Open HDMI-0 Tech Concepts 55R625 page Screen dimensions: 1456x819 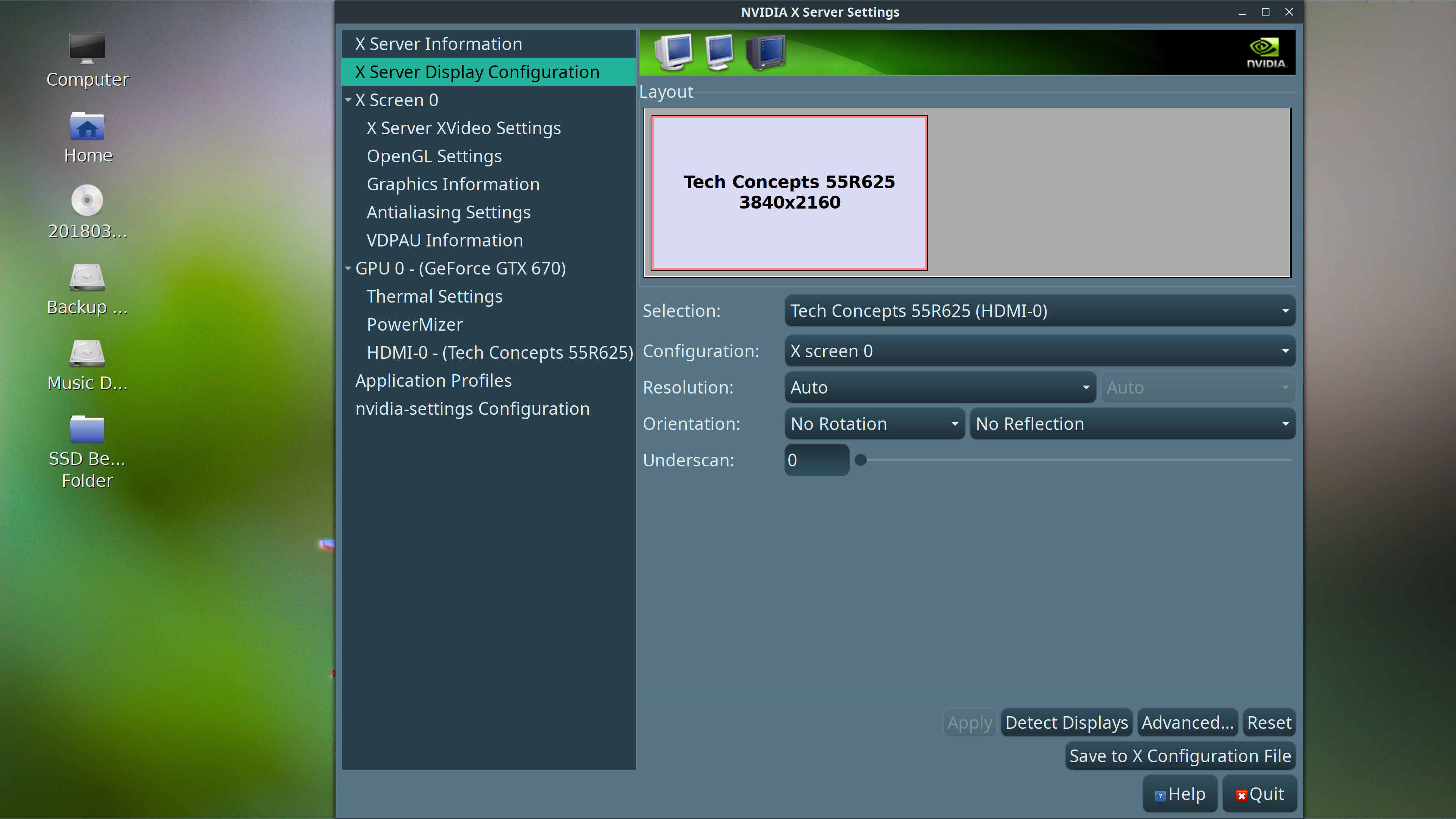point(488,353)
